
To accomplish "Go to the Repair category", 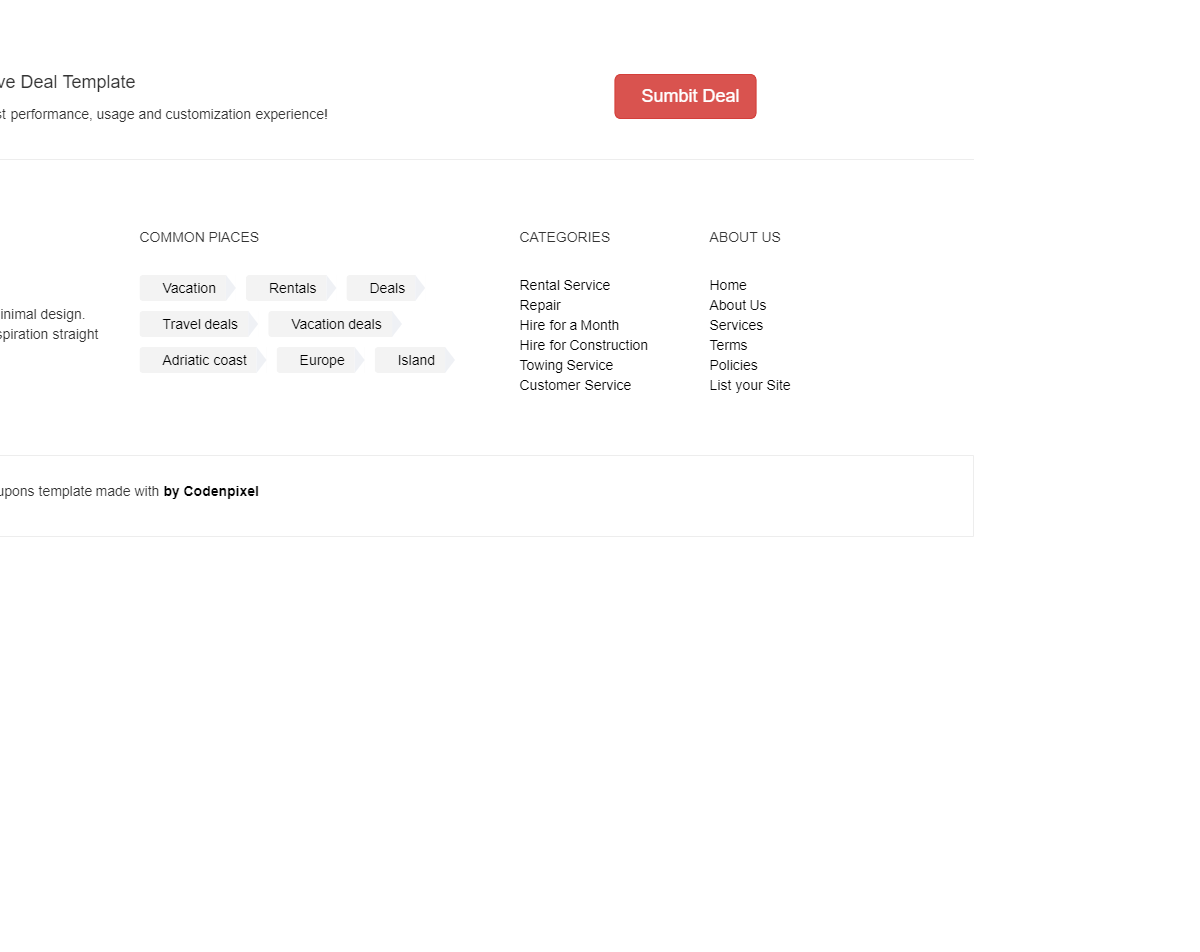I will [540, 305].
